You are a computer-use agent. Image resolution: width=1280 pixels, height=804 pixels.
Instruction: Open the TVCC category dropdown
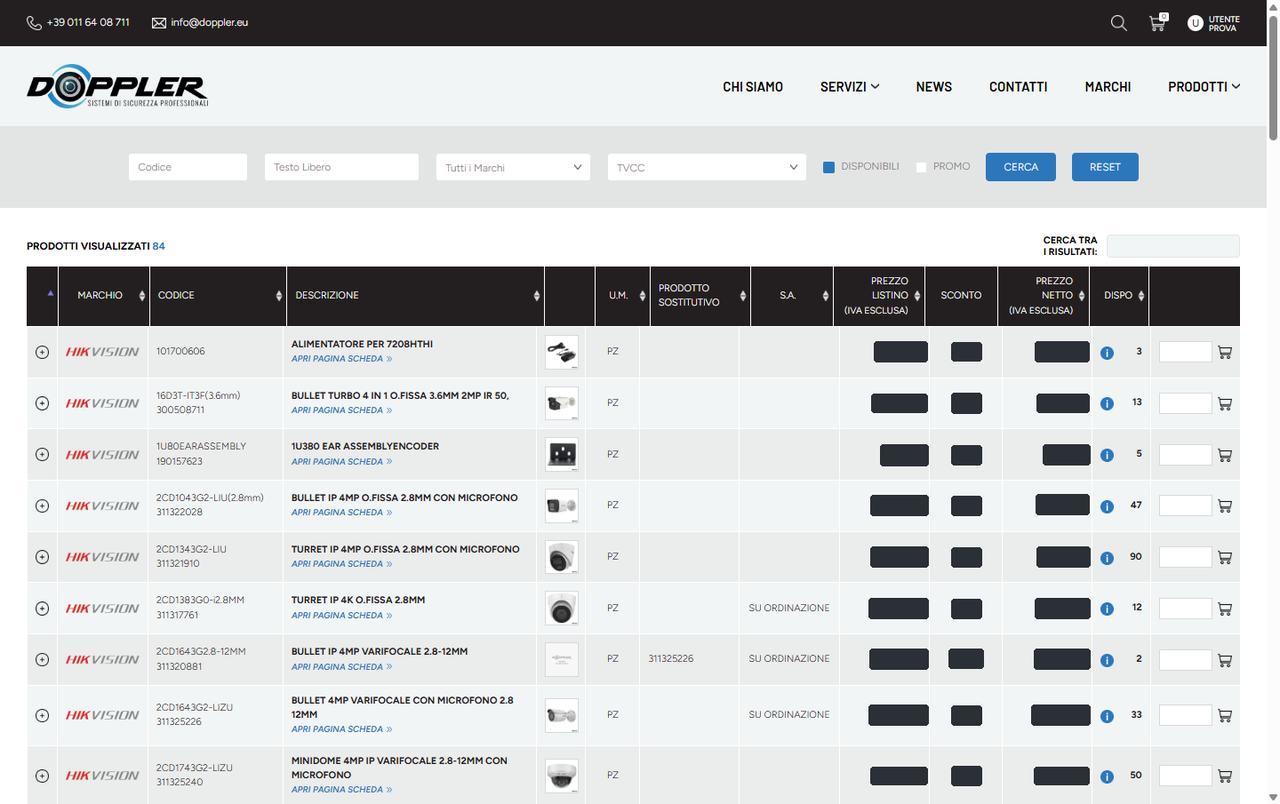click(x=707, y=167)
